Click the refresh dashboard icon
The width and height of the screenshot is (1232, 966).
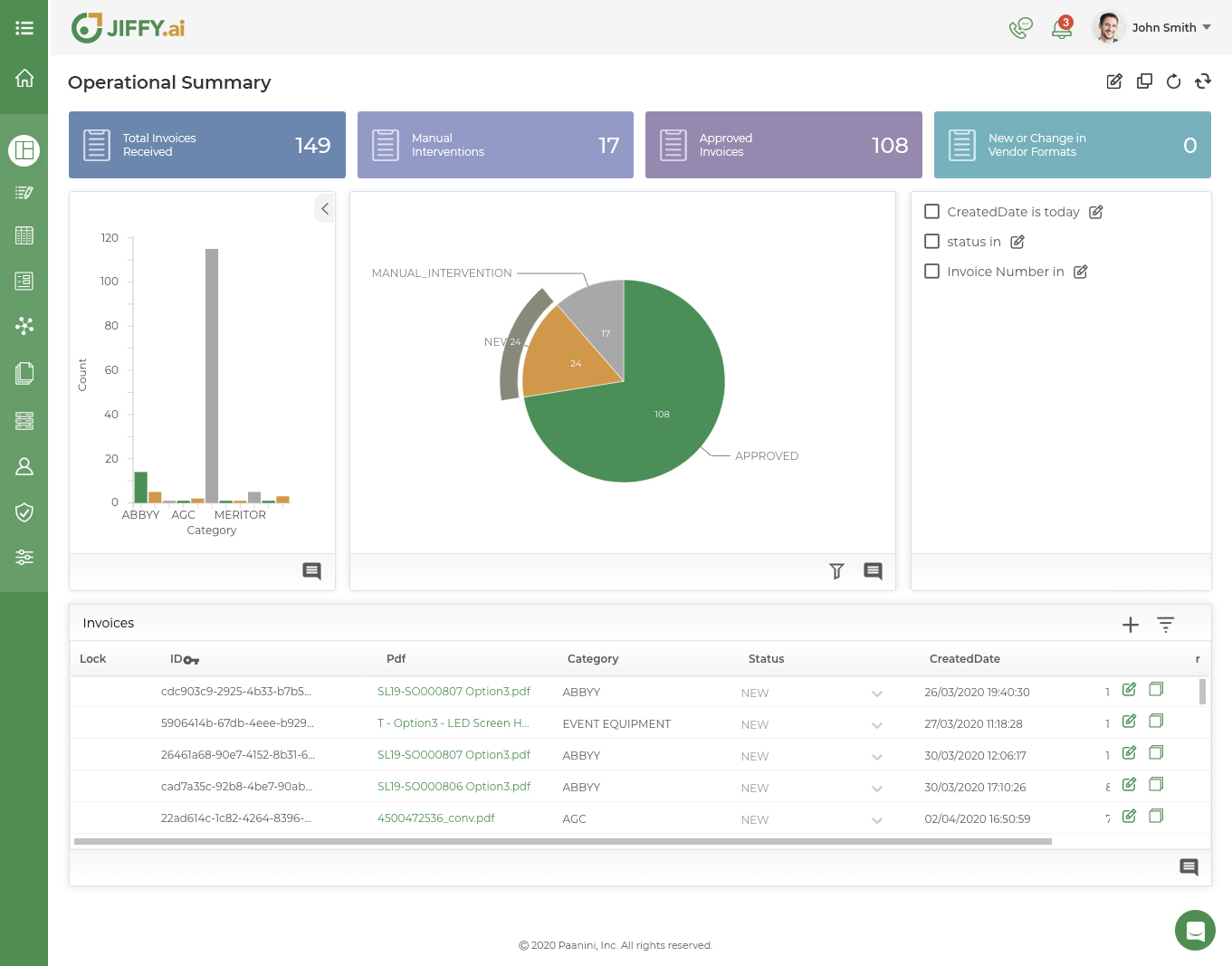[1173, 81]
